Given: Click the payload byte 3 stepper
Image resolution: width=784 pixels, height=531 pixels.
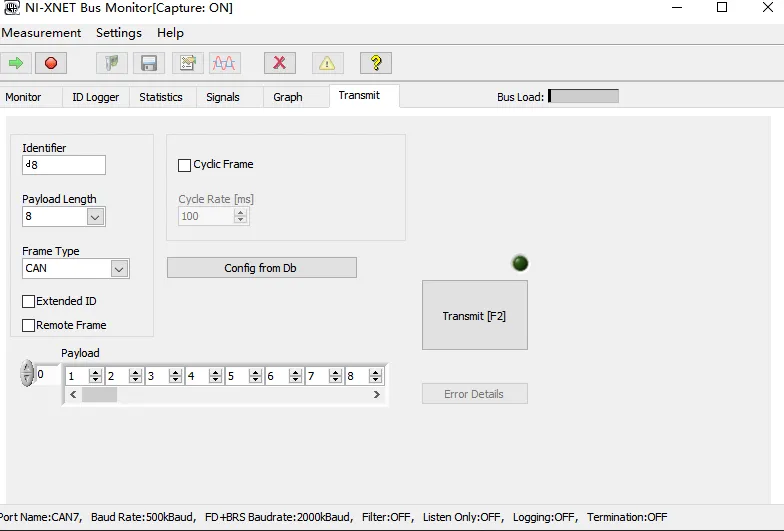Looking at the screenshot, I should tap(175, 376).
